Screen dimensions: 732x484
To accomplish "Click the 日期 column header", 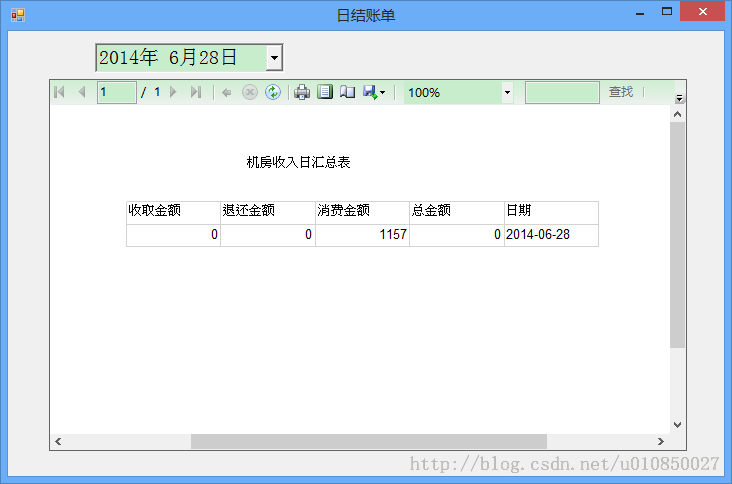I will [x=551, y=213].
